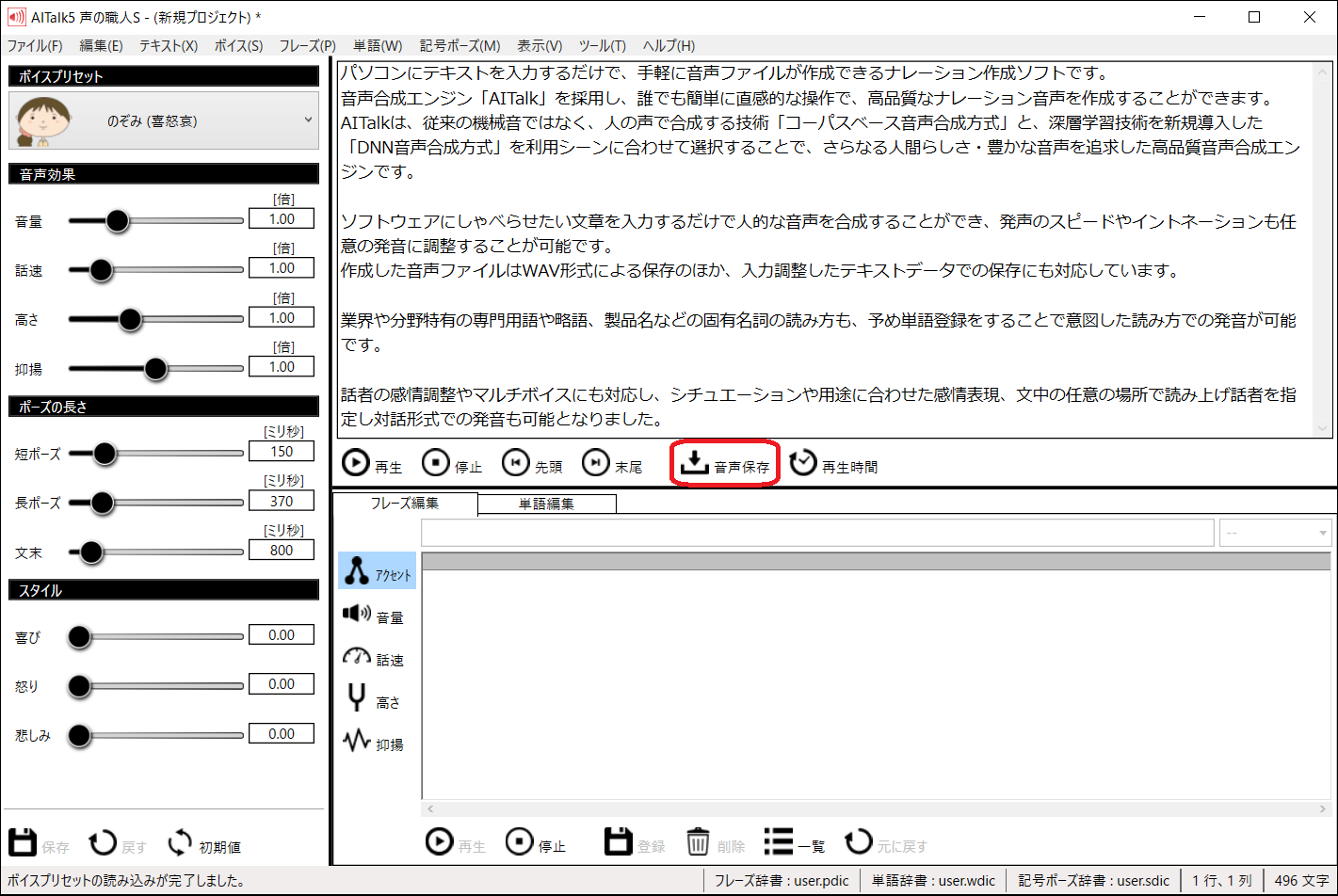Delete phrase with 削除 trash icon
Viewport: 1338px width, 896px height.
coord(715,841)
